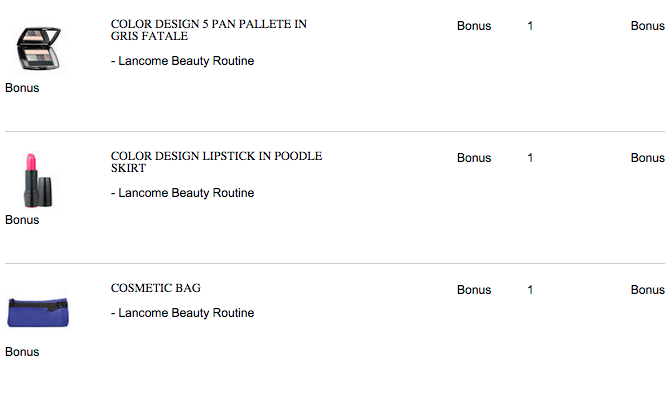This screenshot has width=670, height=394.
Task: Click the Bonus price left of the lipstick quantity
Action: (474, 158)
